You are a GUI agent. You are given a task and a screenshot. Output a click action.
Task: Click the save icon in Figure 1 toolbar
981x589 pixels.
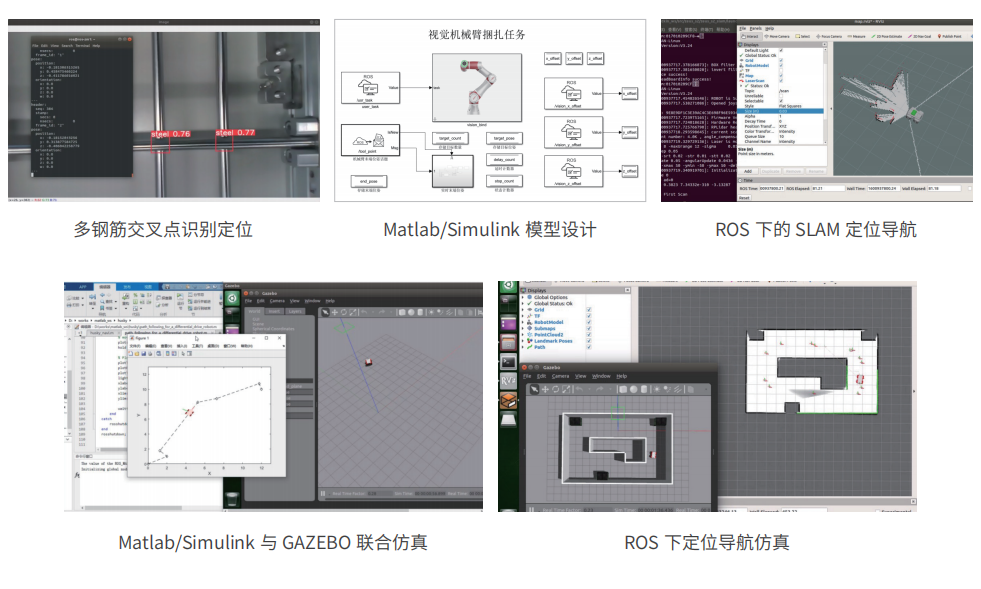143,353
